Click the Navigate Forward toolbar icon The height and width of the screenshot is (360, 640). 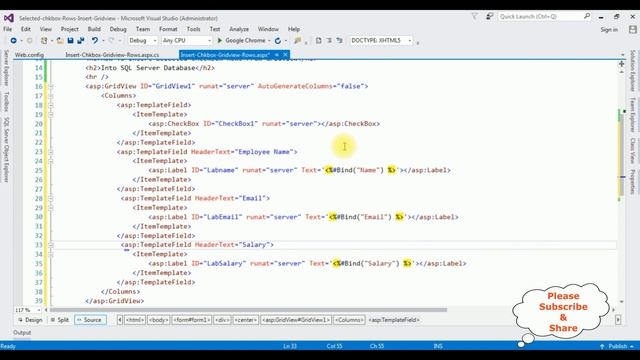(29, 40)
